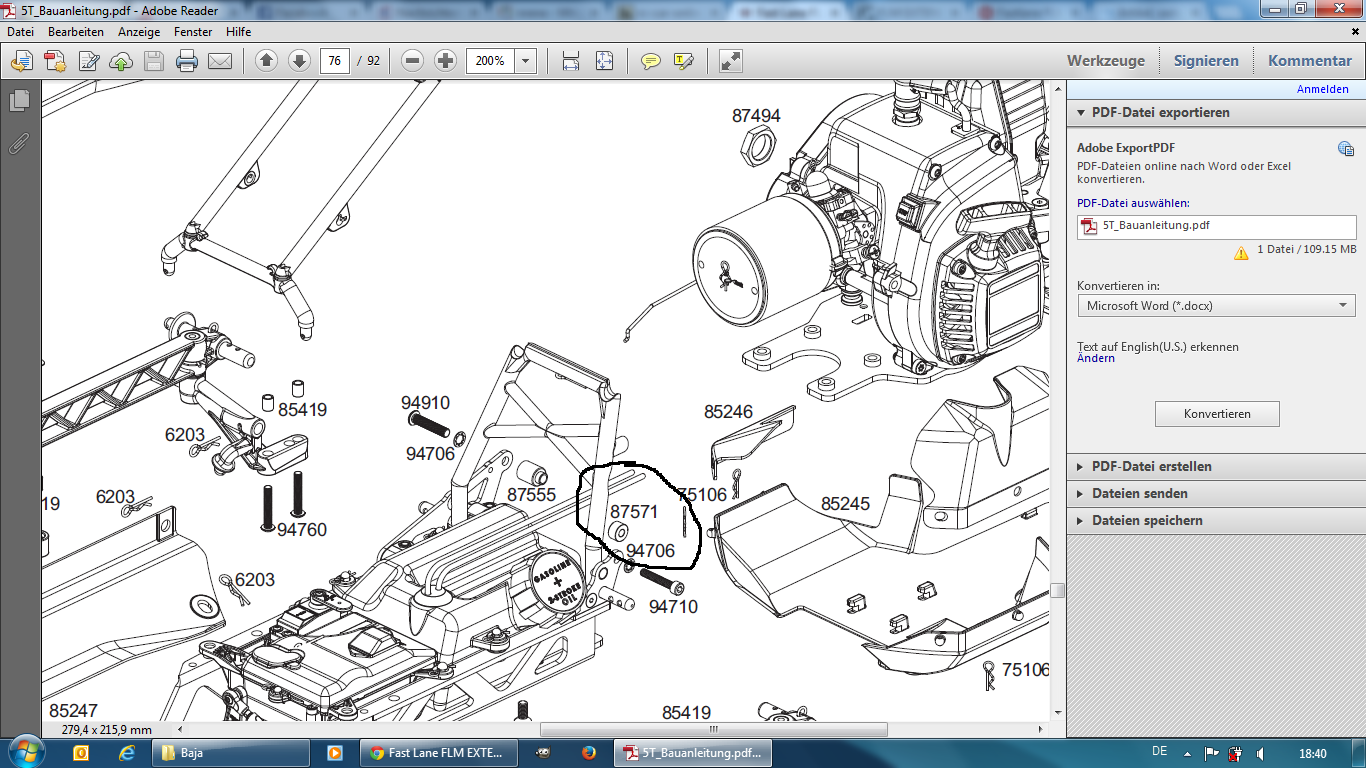
Task: Show hidden system tray icons
Action: [1187, 753]
